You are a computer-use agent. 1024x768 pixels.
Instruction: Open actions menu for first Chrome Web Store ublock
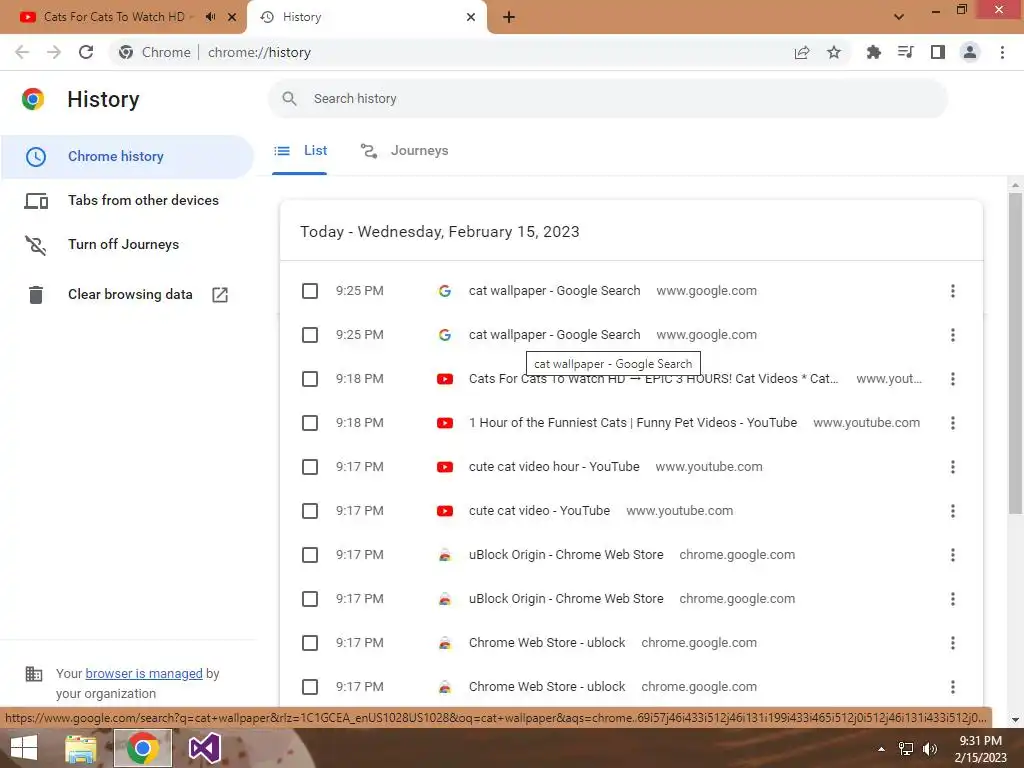coord(953,643)
